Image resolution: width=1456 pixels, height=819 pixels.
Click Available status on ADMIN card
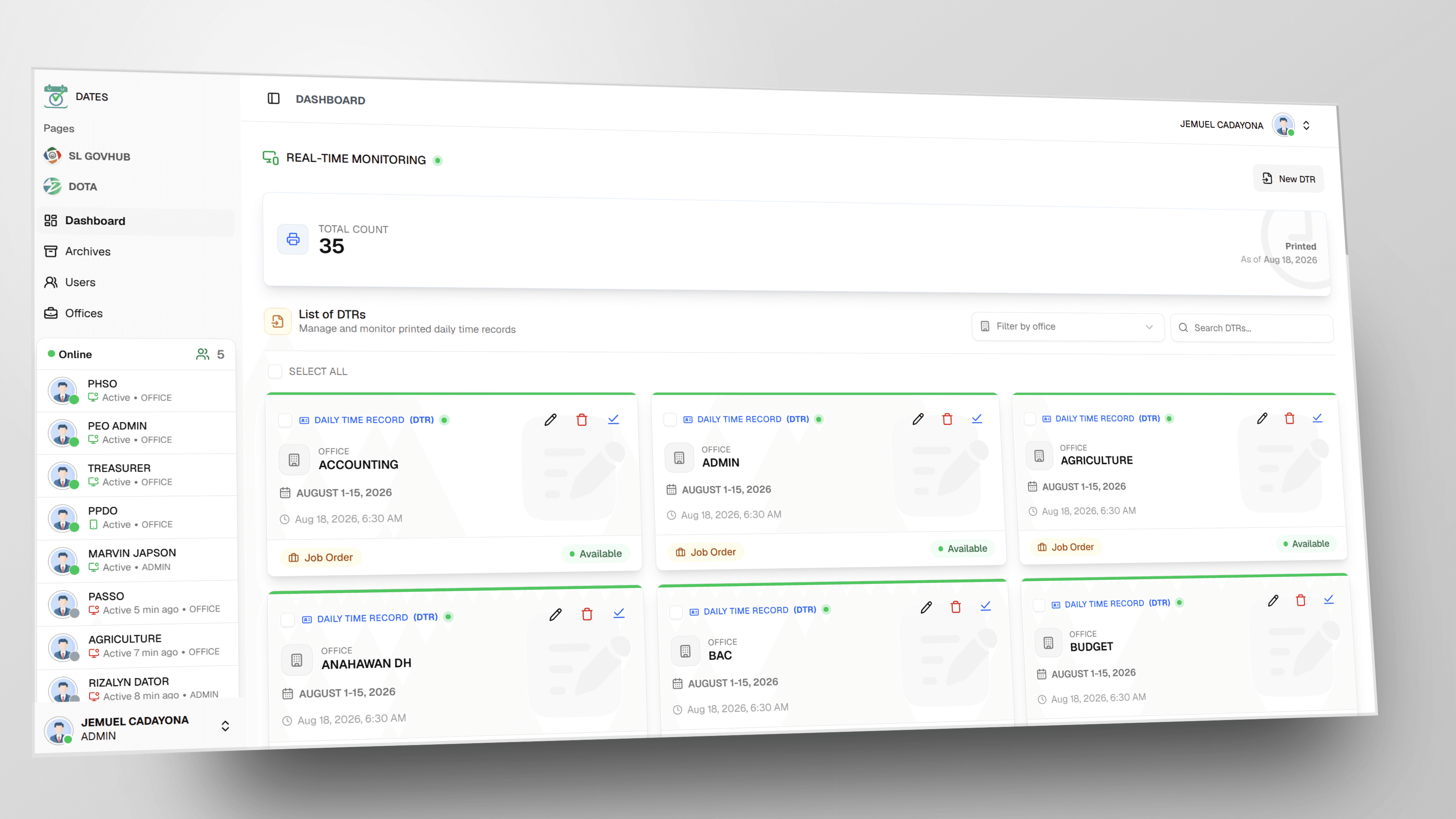point(963,548)
